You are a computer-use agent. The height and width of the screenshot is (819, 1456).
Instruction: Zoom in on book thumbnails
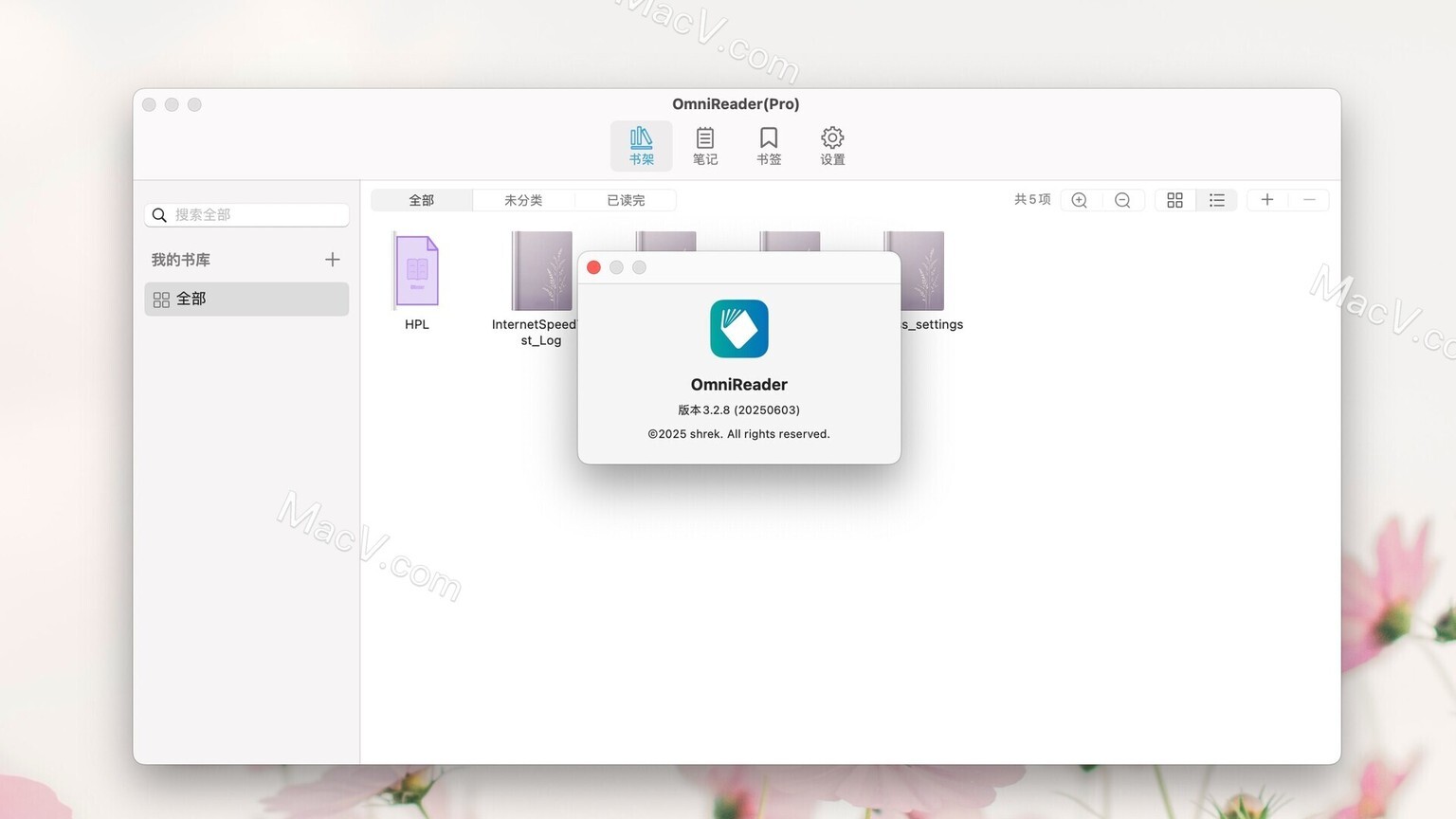(x=1080, y=200)
